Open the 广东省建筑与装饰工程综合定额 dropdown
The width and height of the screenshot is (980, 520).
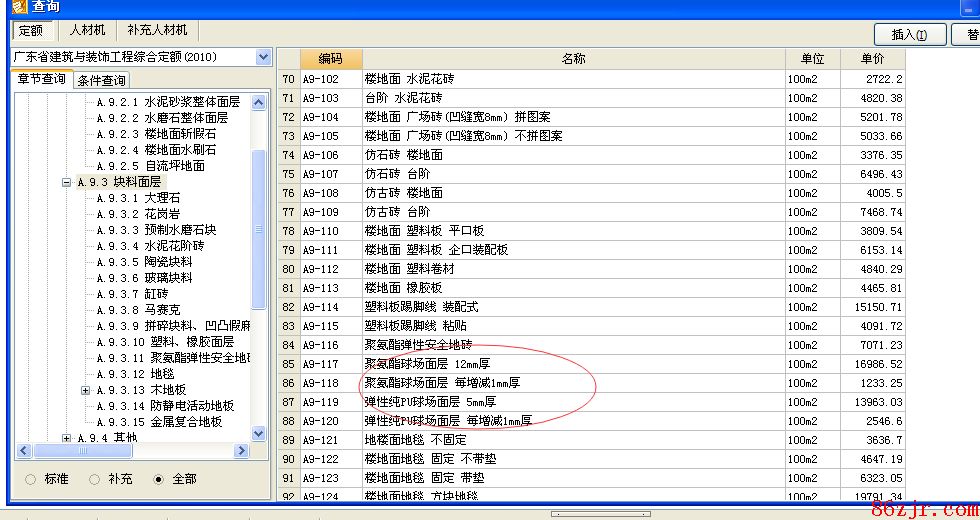click(x=263, y=57)
